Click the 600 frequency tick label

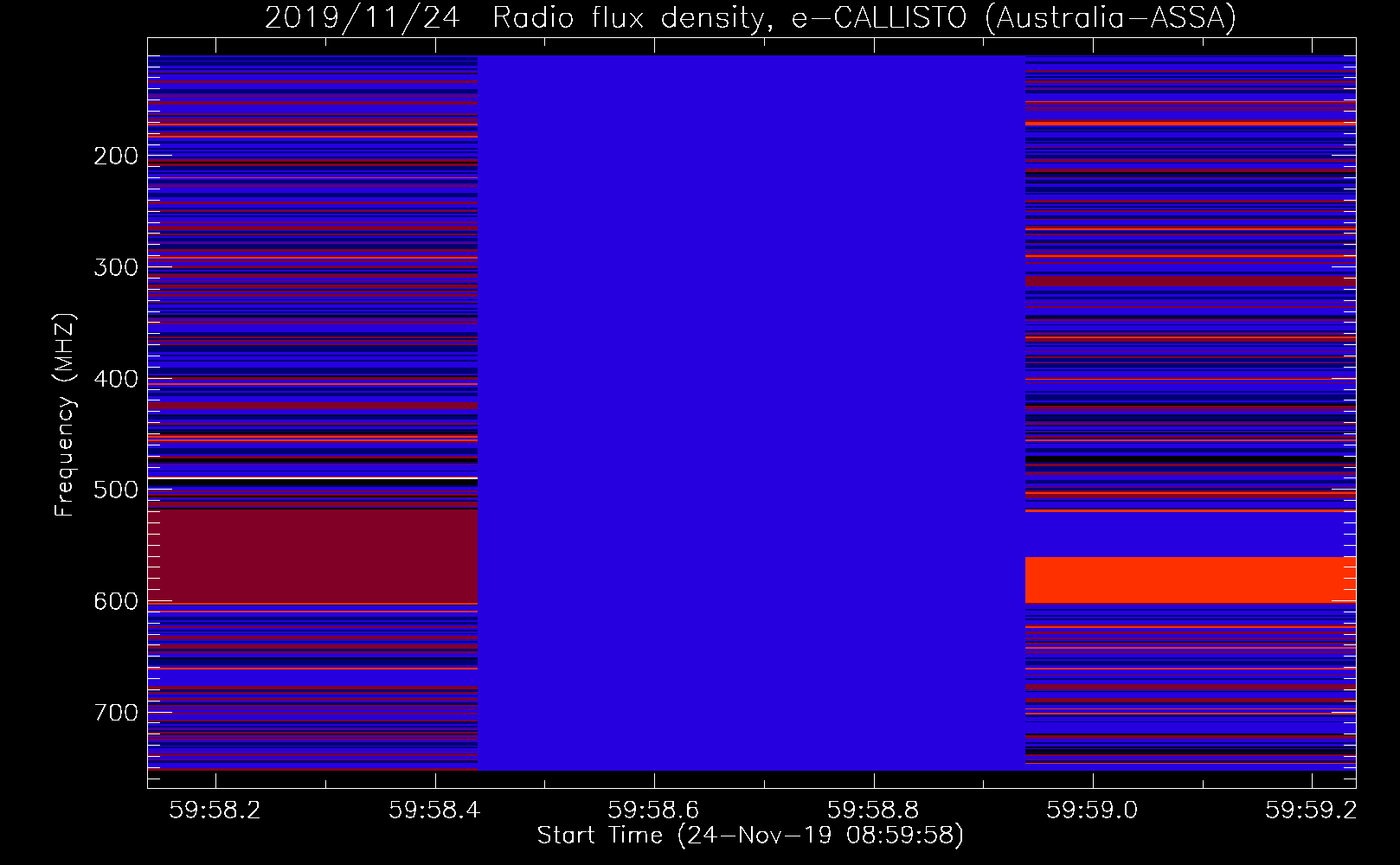point(116,601)
